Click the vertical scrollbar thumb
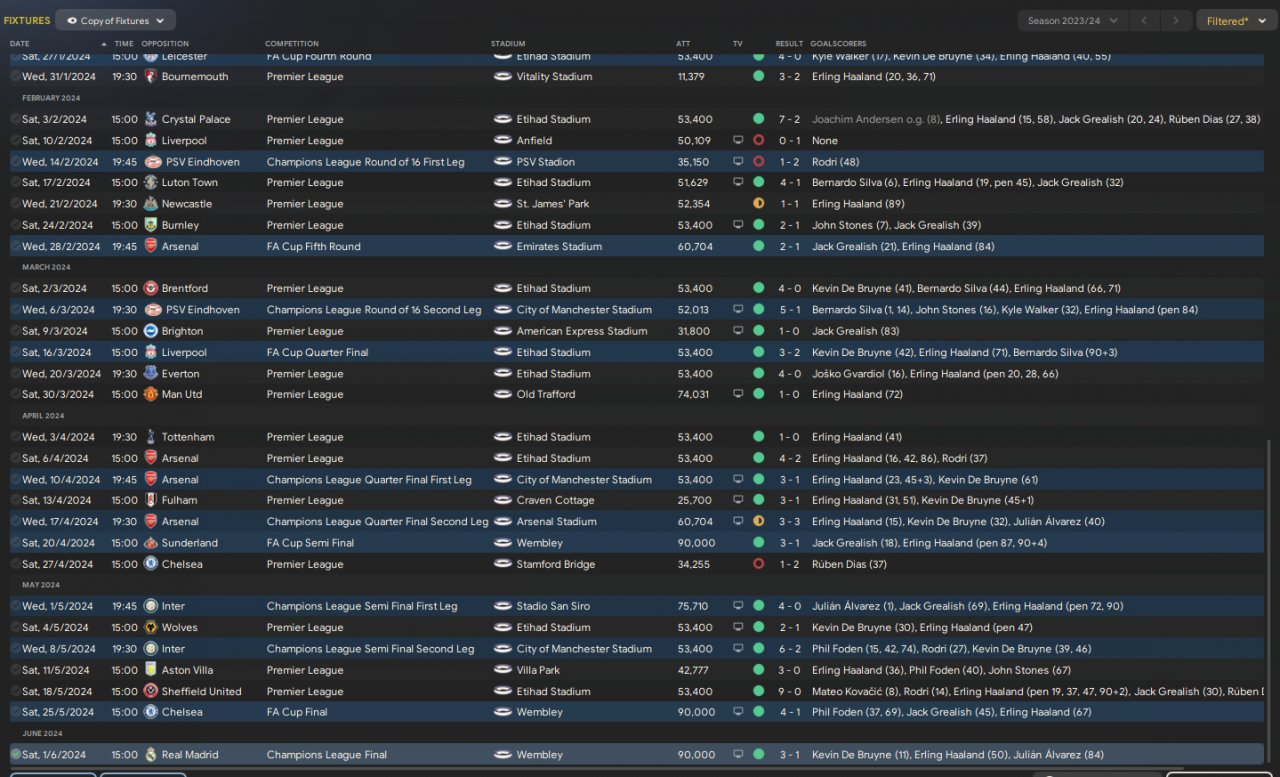The height and width of the screenshot is (777, 1280). tap(1268, 600)
